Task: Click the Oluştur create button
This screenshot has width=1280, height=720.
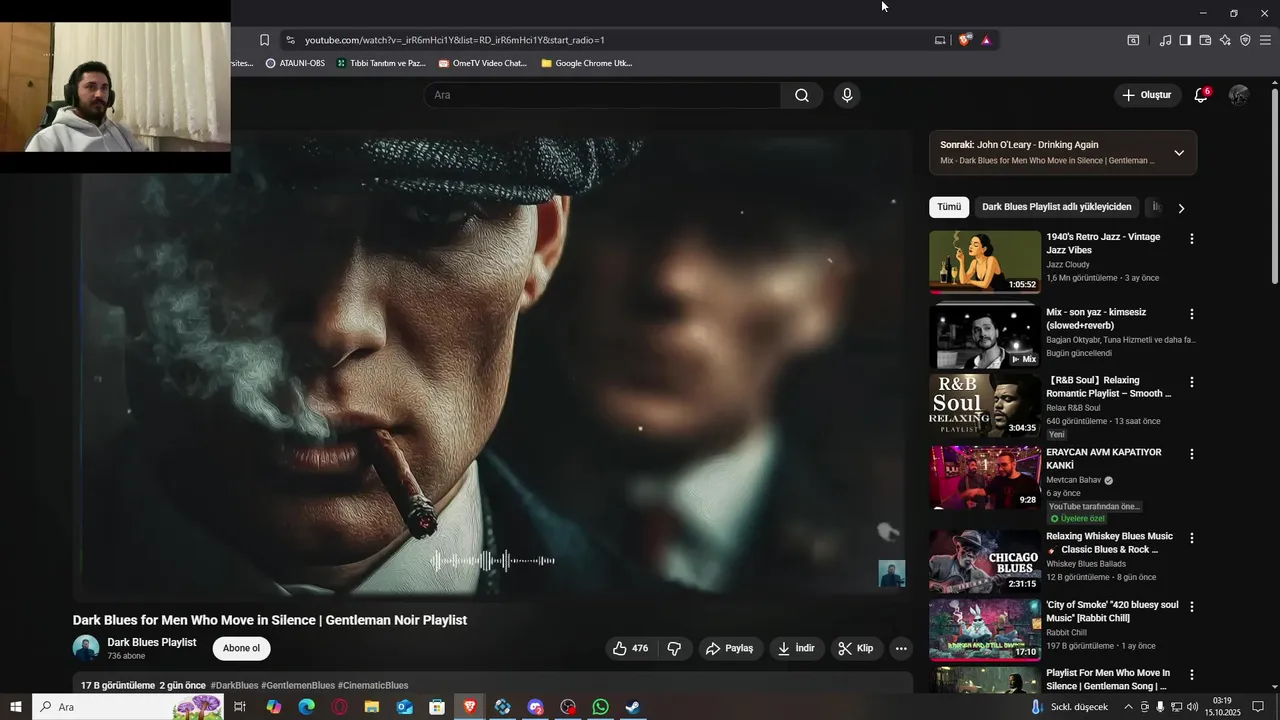Action: click(1146, 95)
